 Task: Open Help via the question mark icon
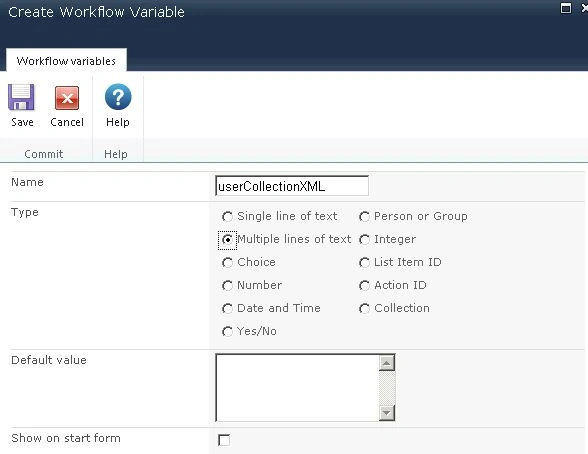118,97
